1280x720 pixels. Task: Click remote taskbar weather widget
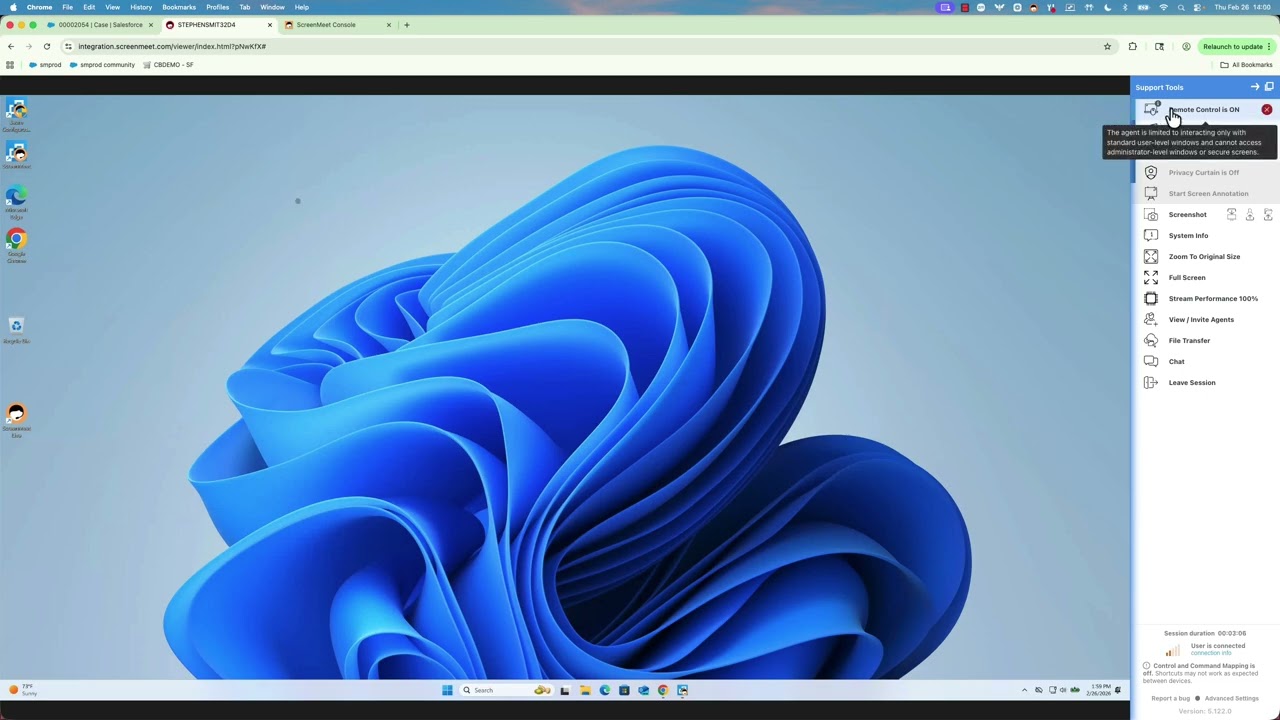coord(22,690)
